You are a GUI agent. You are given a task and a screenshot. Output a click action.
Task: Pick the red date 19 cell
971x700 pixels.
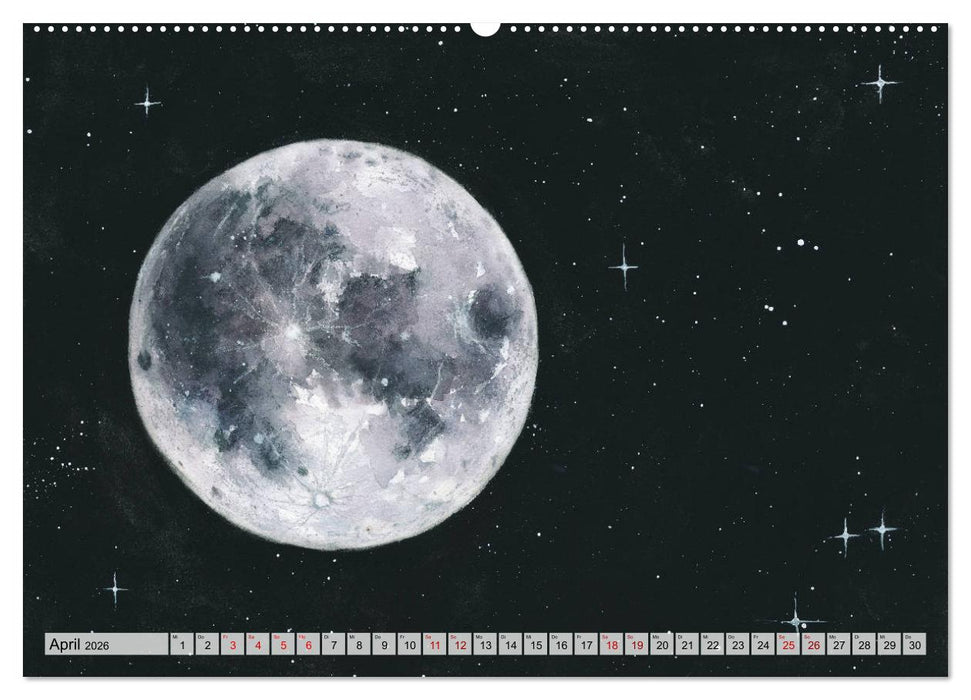click(636, 645)
